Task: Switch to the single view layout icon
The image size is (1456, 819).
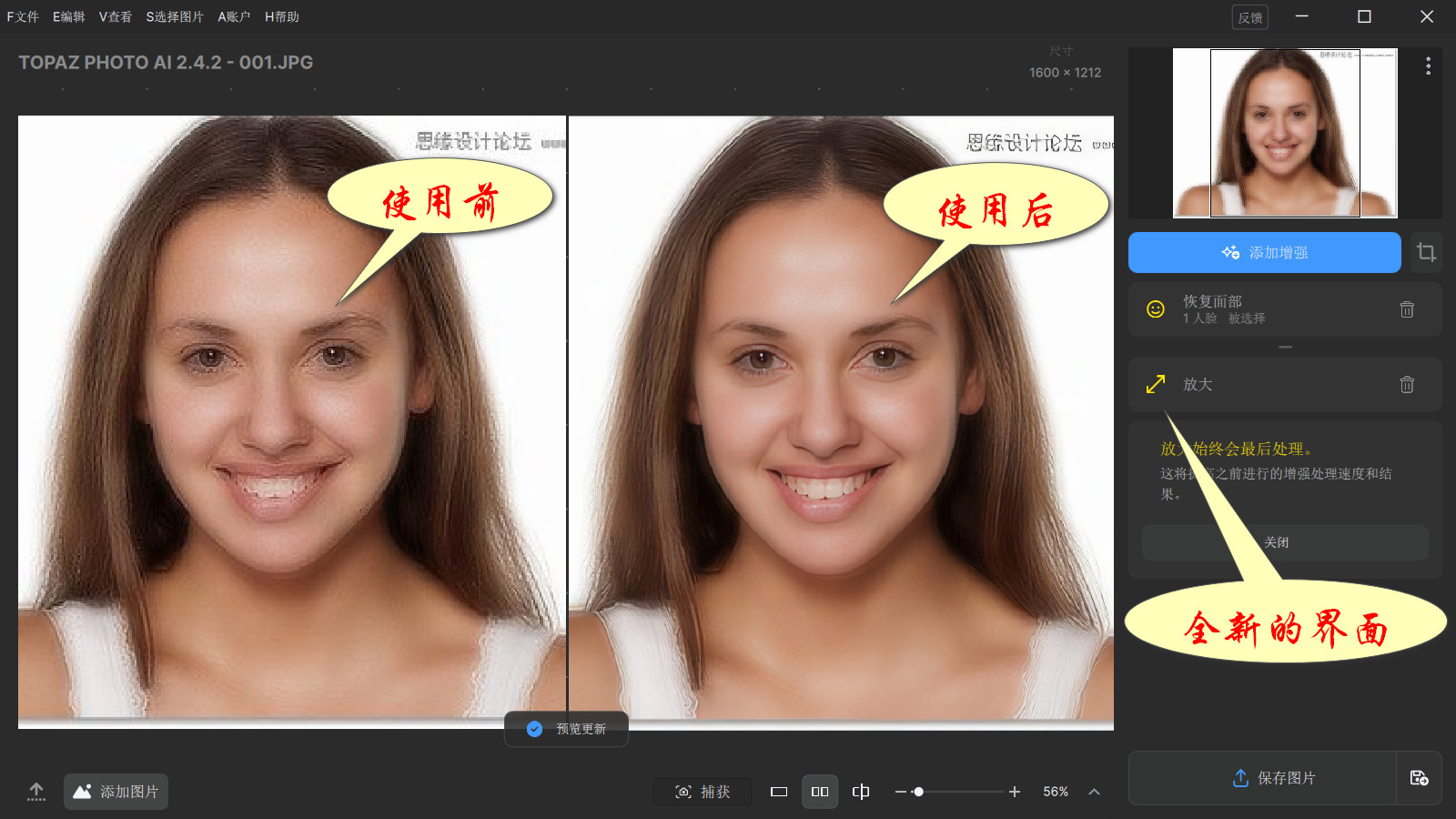Action: [779, 792]
